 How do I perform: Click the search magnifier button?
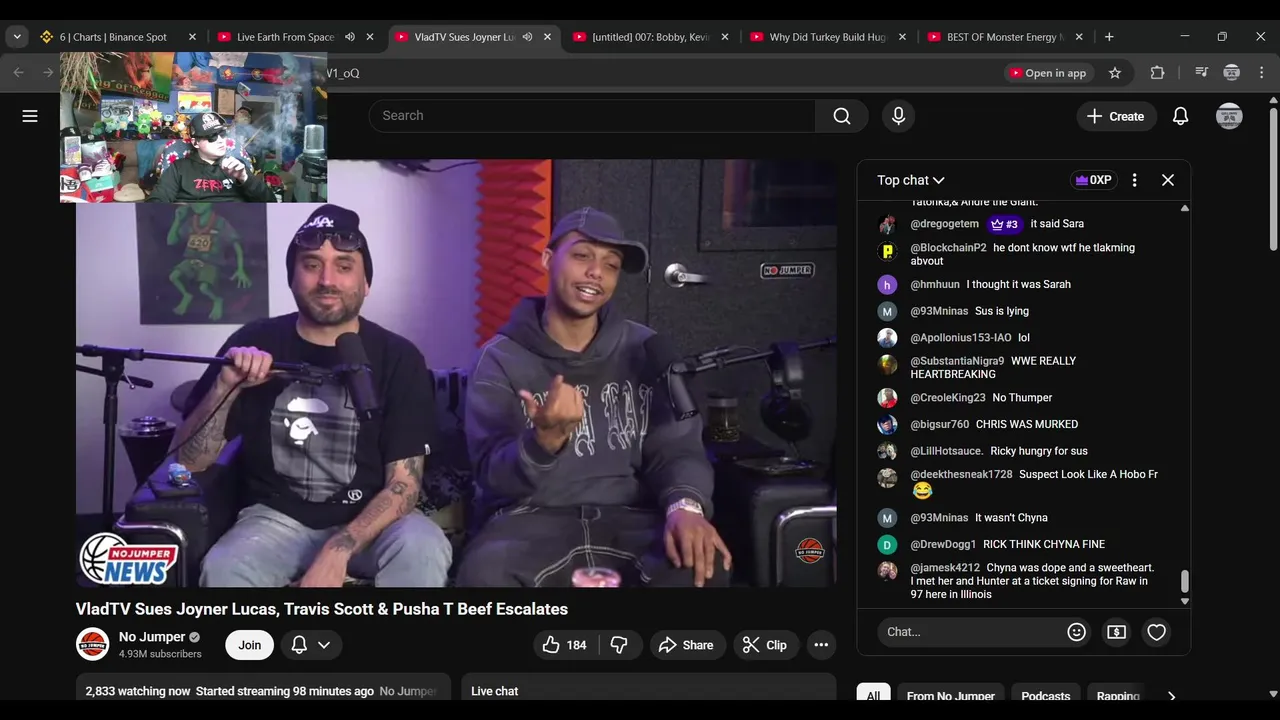tap(842, 116)
